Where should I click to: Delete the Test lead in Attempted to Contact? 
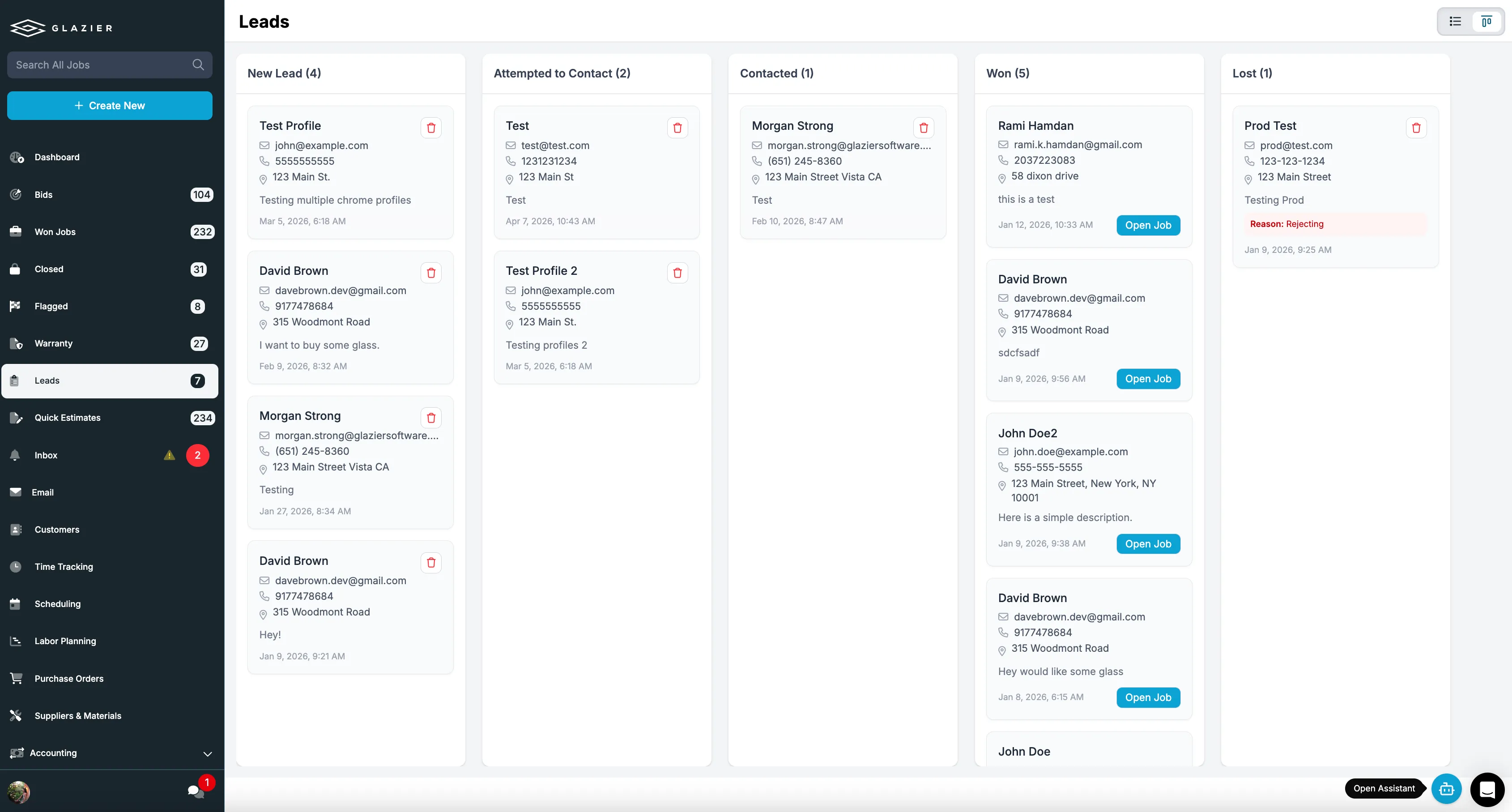(677, 128)
